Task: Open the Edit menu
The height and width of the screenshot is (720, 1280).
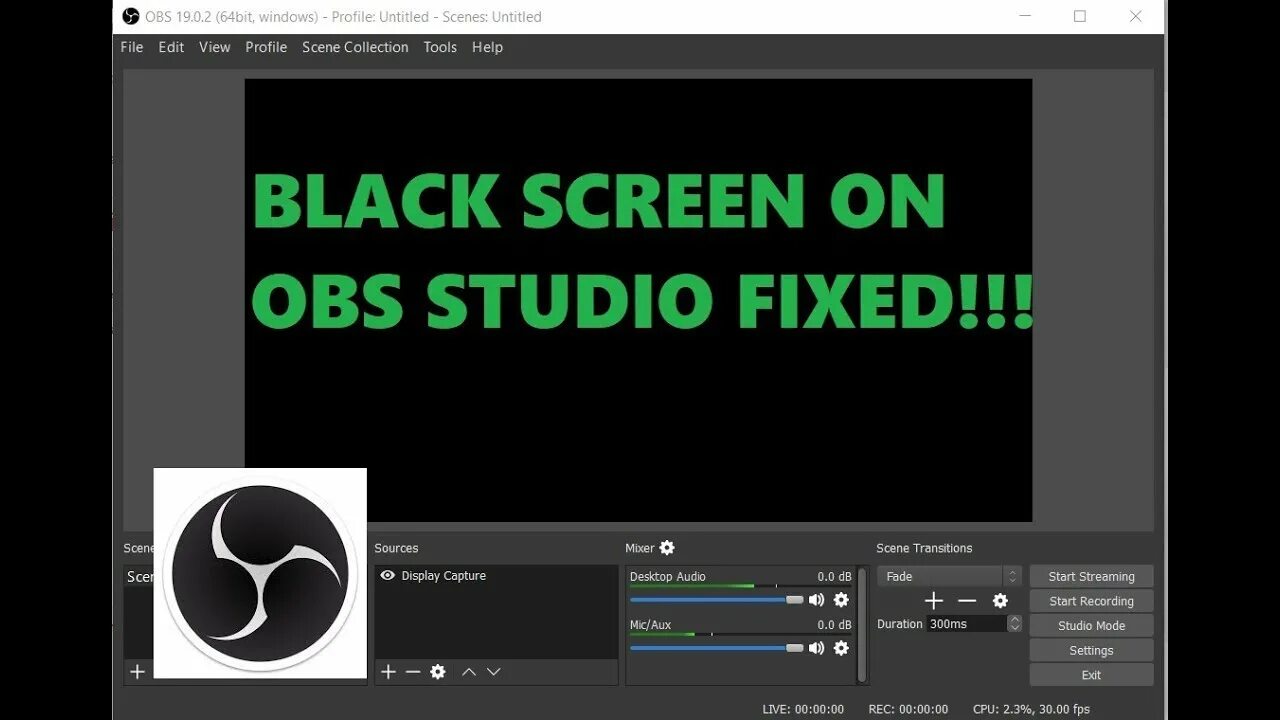Action: coord(171,47)
